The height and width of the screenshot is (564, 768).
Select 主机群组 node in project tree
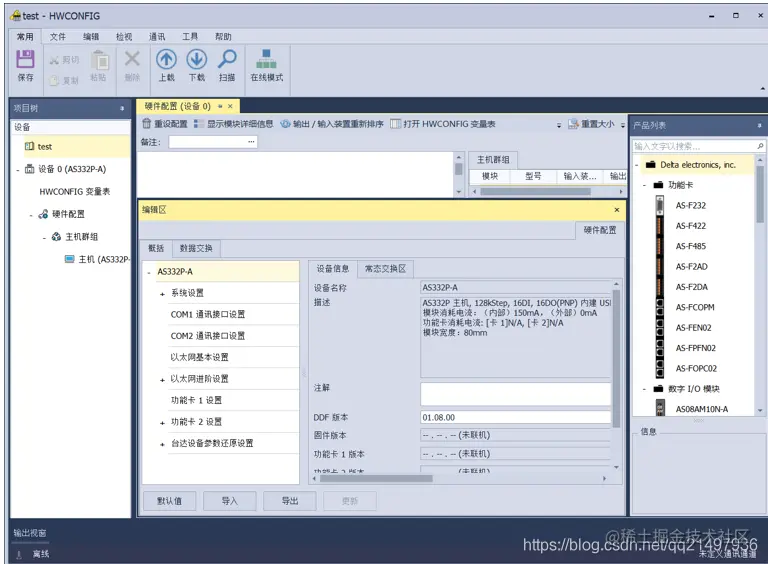pyautogui.click(x=75, y=236)
